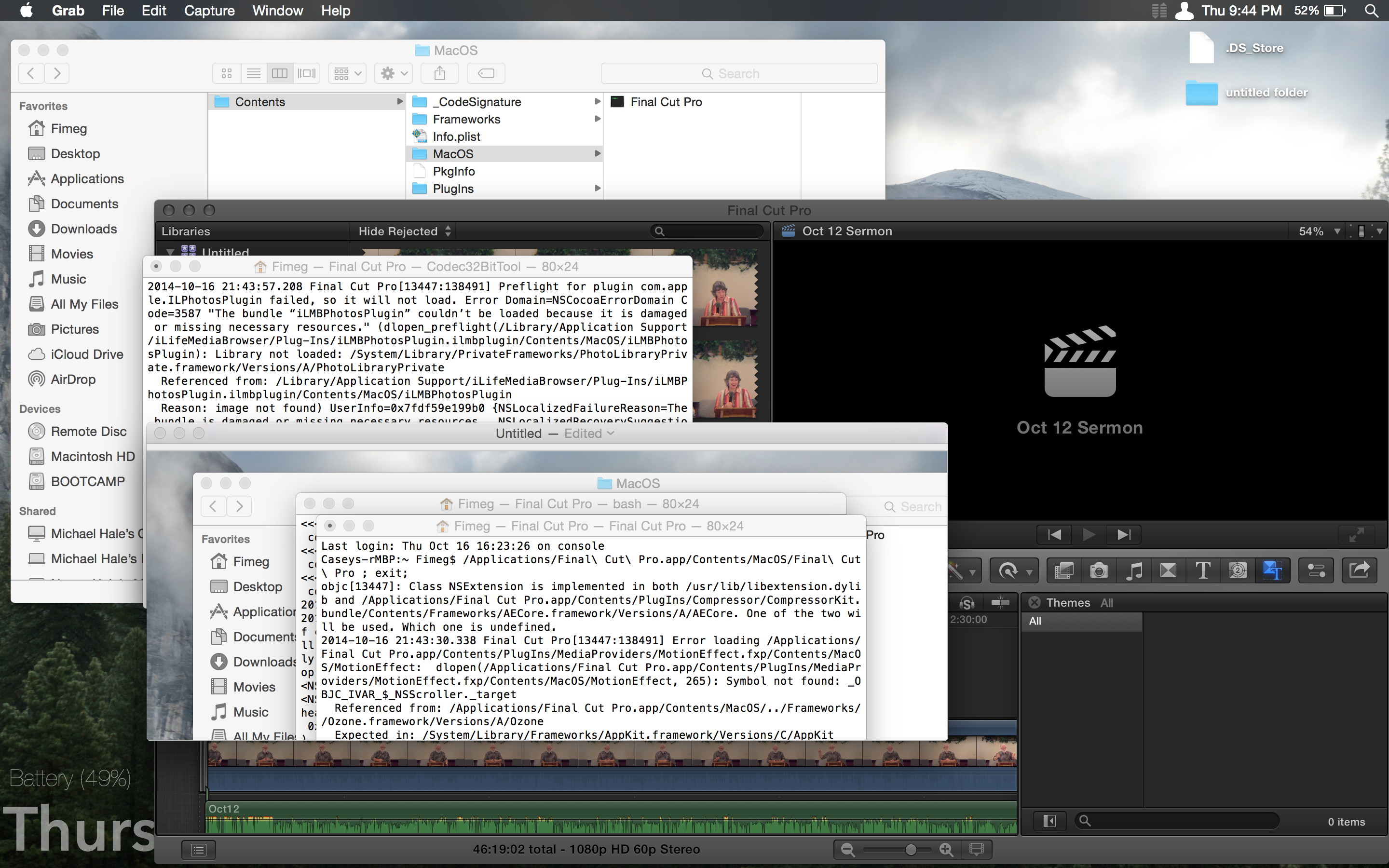Open the enhancements magic wand menu
Image resolution: width=1389 pixels, height=868 pixels.
click(x=963, y=570)
